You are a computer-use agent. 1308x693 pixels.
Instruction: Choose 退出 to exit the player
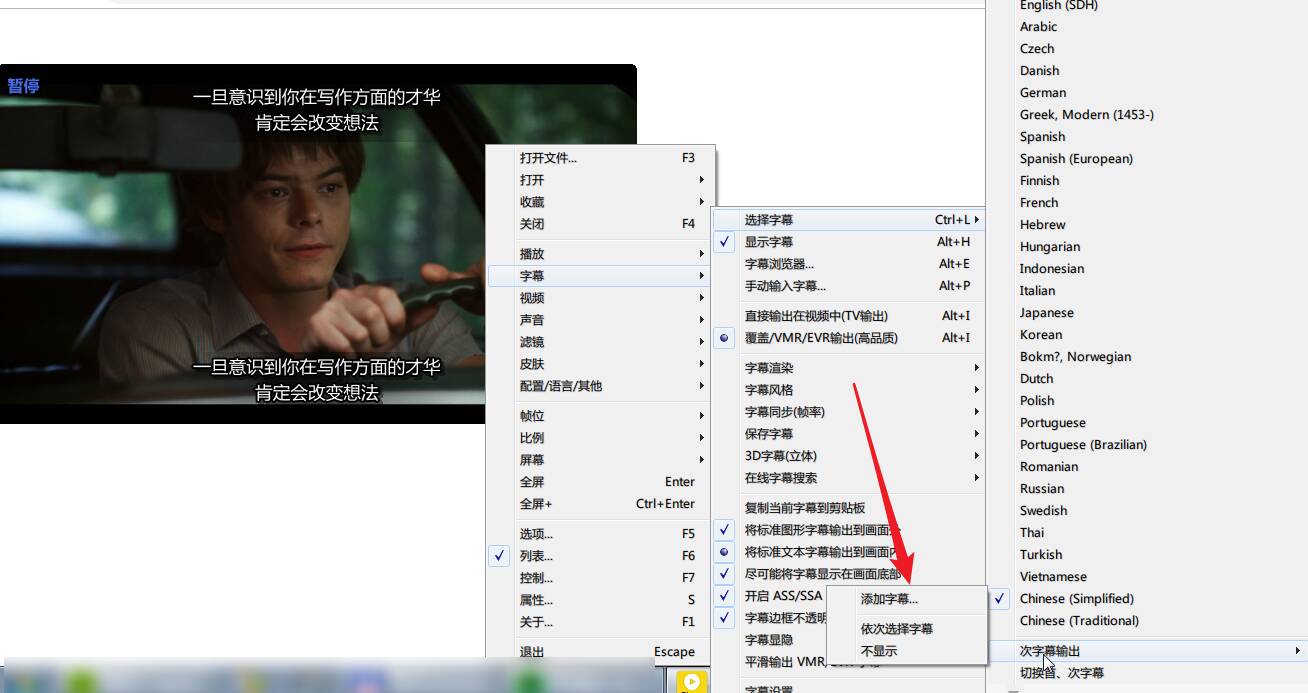[x=532, y=652]
